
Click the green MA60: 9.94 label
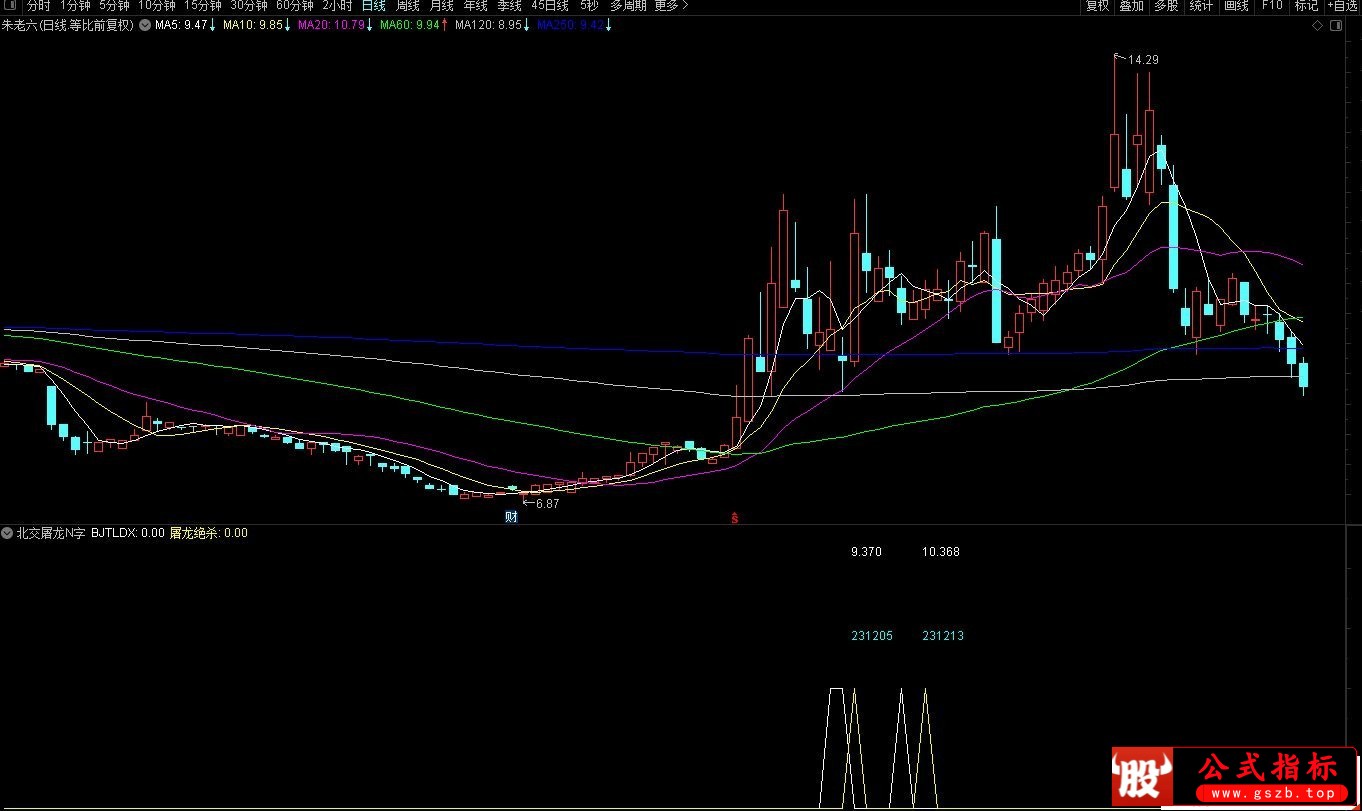pyautogui.click(x=410, y=26)
